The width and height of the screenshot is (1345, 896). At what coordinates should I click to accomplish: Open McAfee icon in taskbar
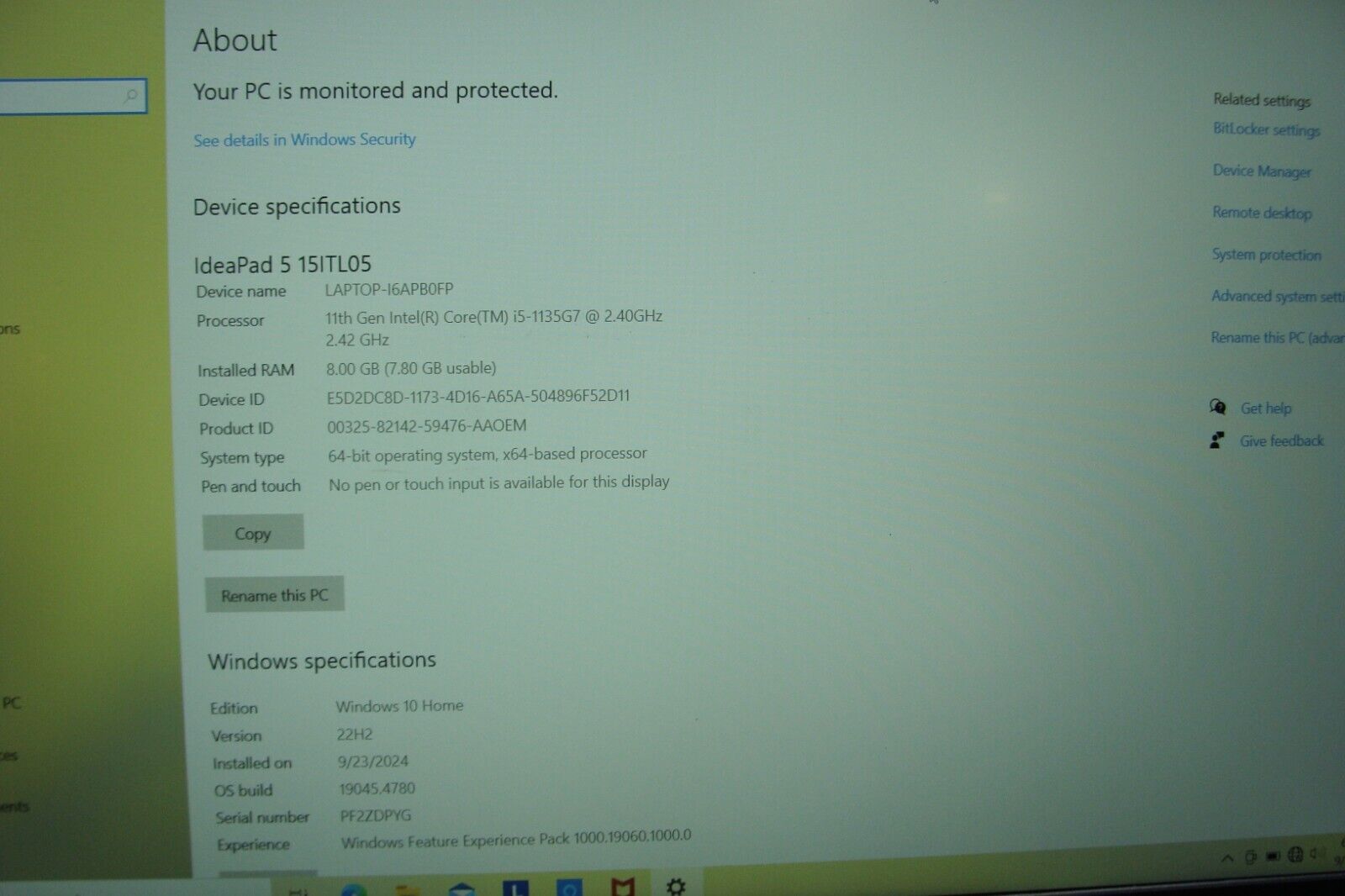[x=623, y=887]
